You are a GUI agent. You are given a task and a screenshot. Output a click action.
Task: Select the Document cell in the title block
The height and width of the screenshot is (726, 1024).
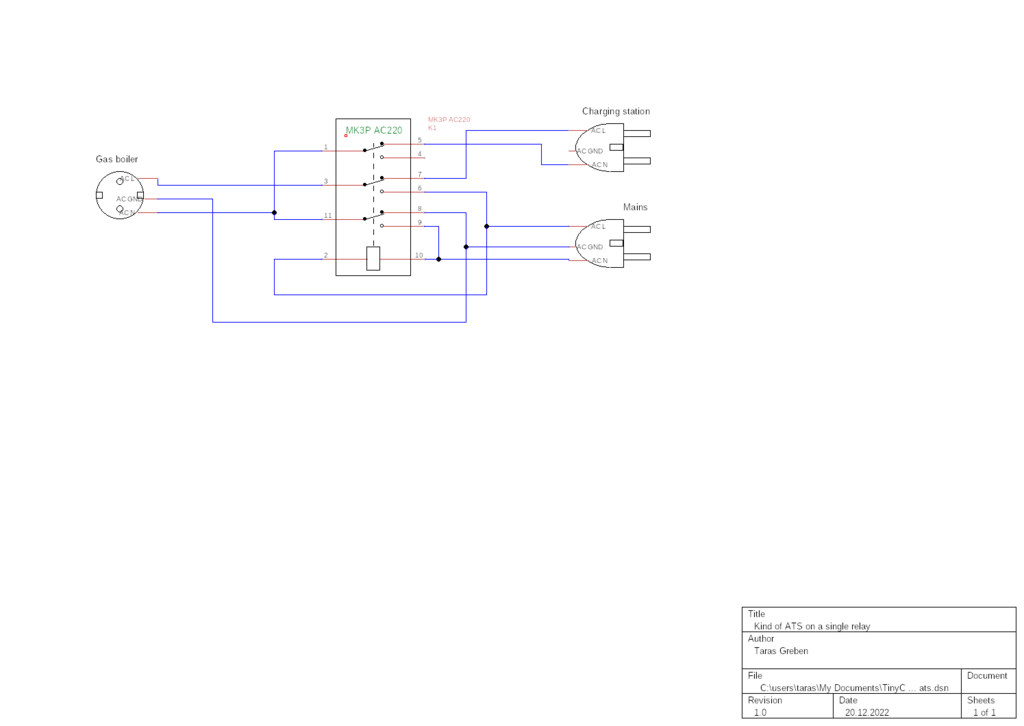[x=988, y=681]
